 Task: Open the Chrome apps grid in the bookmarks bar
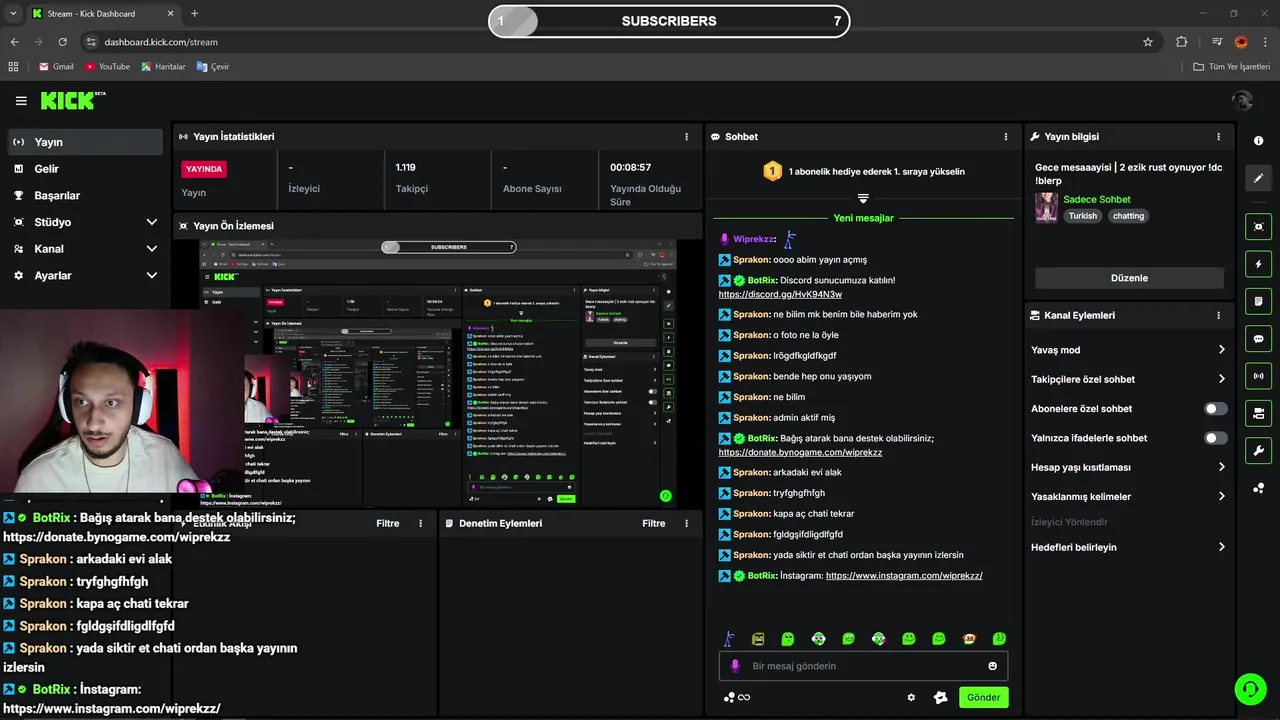point(13,66)
